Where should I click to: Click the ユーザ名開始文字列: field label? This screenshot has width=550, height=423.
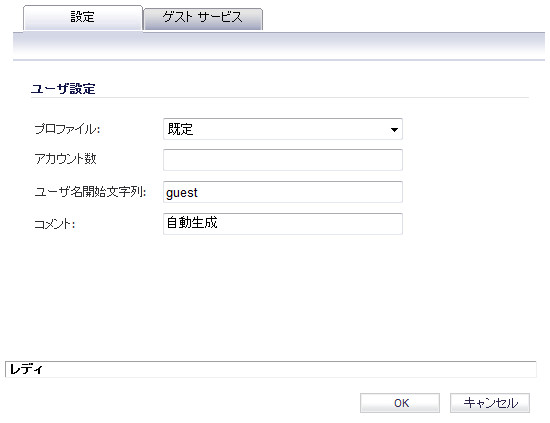pos(90,192)
